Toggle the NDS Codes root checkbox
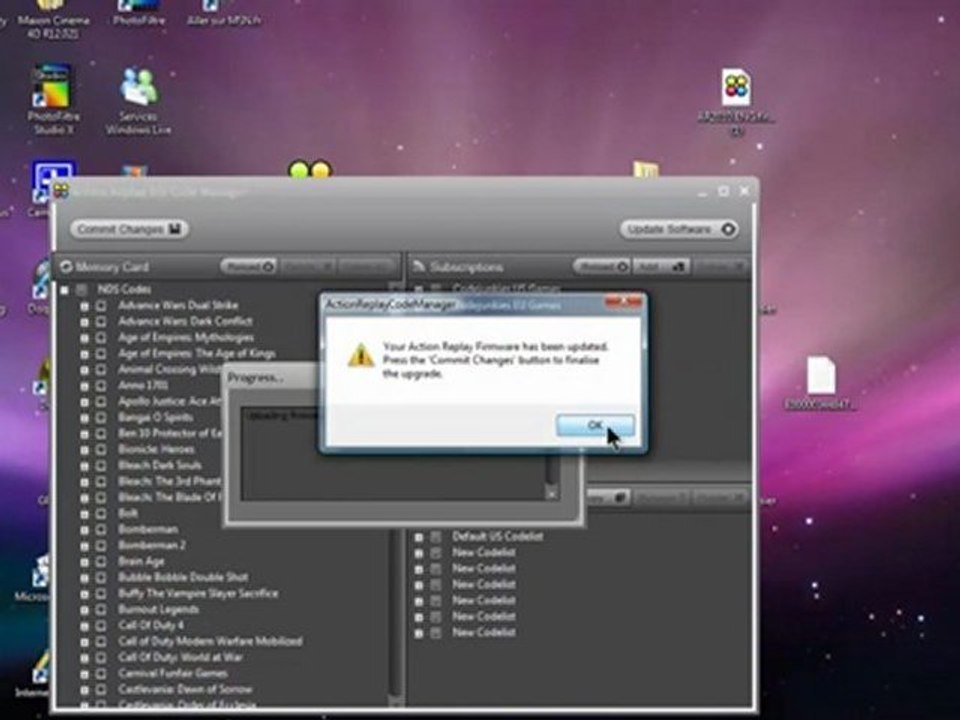Image resolution: width=960 pixels, height=720 pixels. pyautogui.click(x=82, y=290)
